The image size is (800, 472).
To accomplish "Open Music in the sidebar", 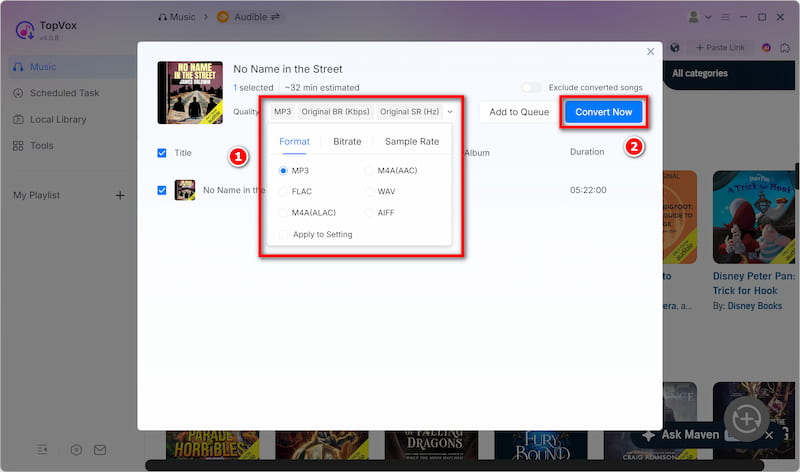I will tap(71, 67).
